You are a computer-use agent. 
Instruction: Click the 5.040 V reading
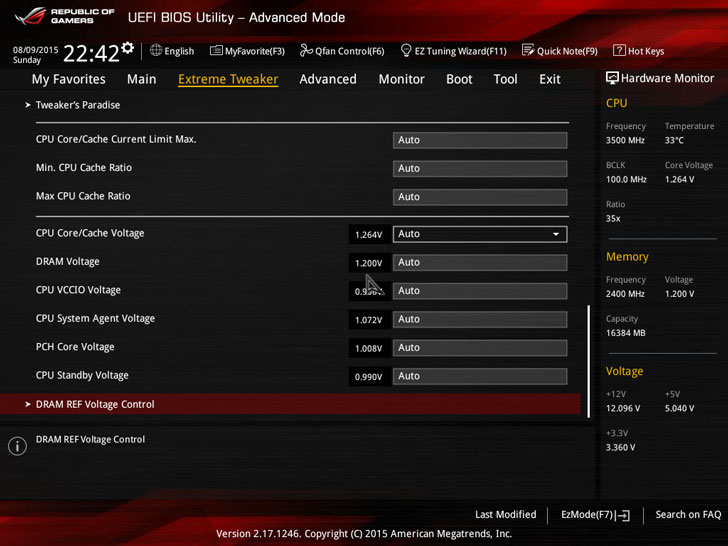click(x=680, y=409)
